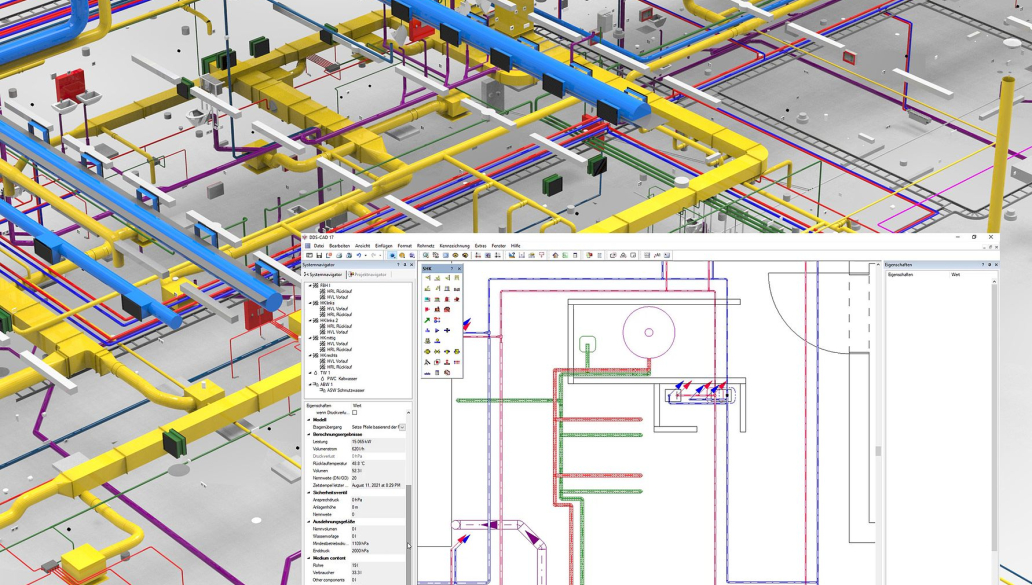Switch to the Systemnavigator tab
The height and width of the screenshot is (585, 1032).
coord(323,274)
